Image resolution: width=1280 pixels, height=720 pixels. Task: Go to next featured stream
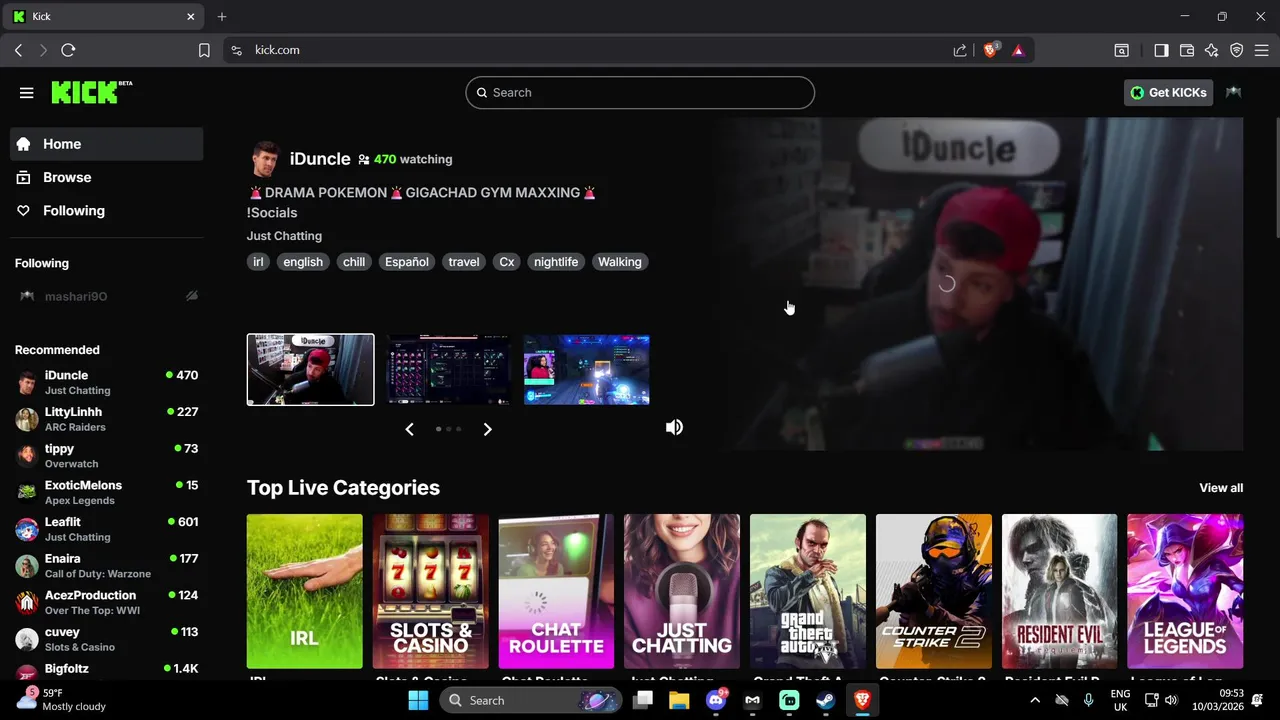(487, 429)
